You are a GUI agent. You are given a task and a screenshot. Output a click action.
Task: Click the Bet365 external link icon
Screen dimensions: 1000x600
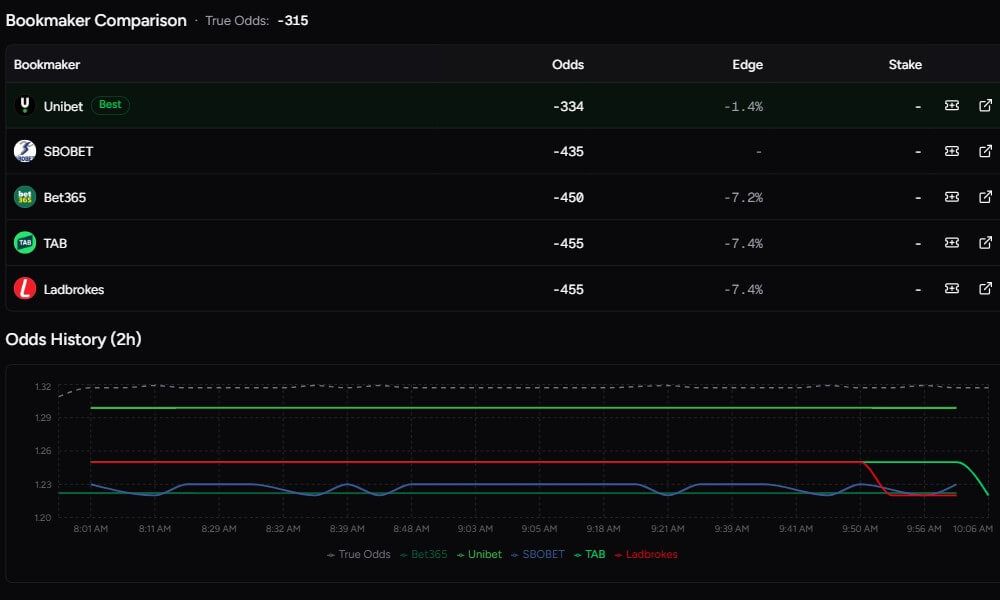[x=986, y=197]
